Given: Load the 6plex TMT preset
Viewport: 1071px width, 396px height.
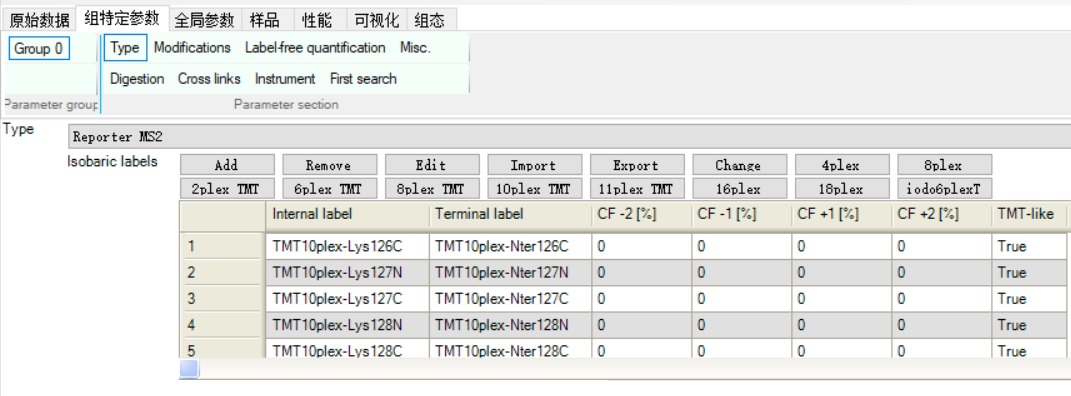Looking at the screenshot, I should tap(329, 189).
